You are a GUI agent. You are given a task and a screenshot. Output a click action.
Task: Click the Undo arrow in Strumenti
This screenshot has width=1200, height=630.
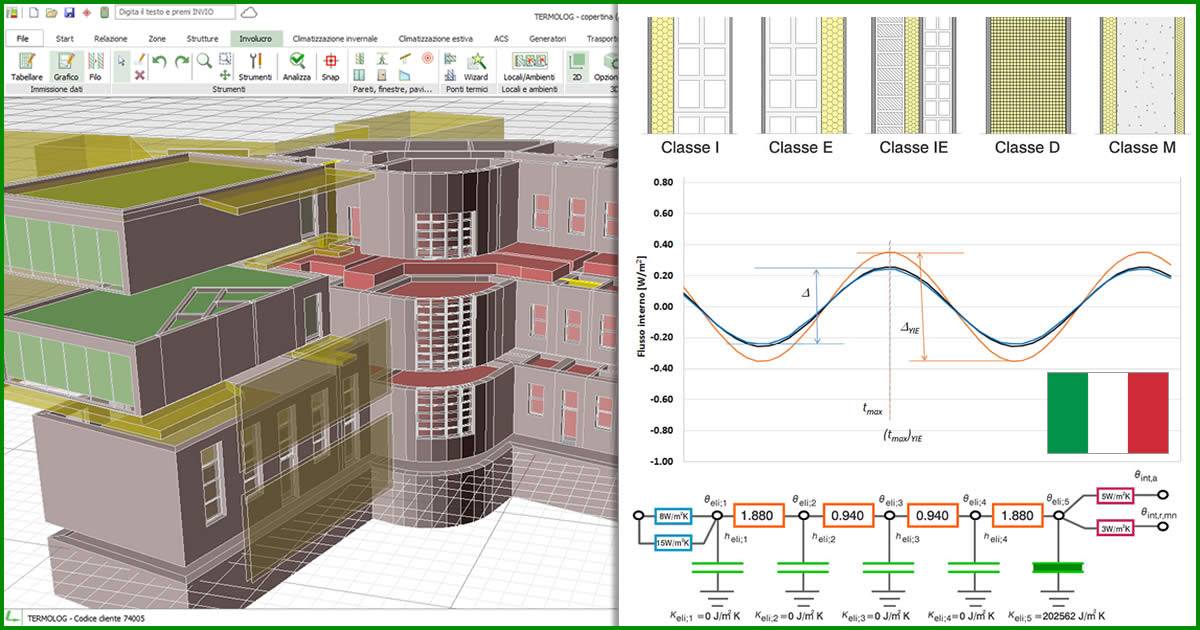160,61
